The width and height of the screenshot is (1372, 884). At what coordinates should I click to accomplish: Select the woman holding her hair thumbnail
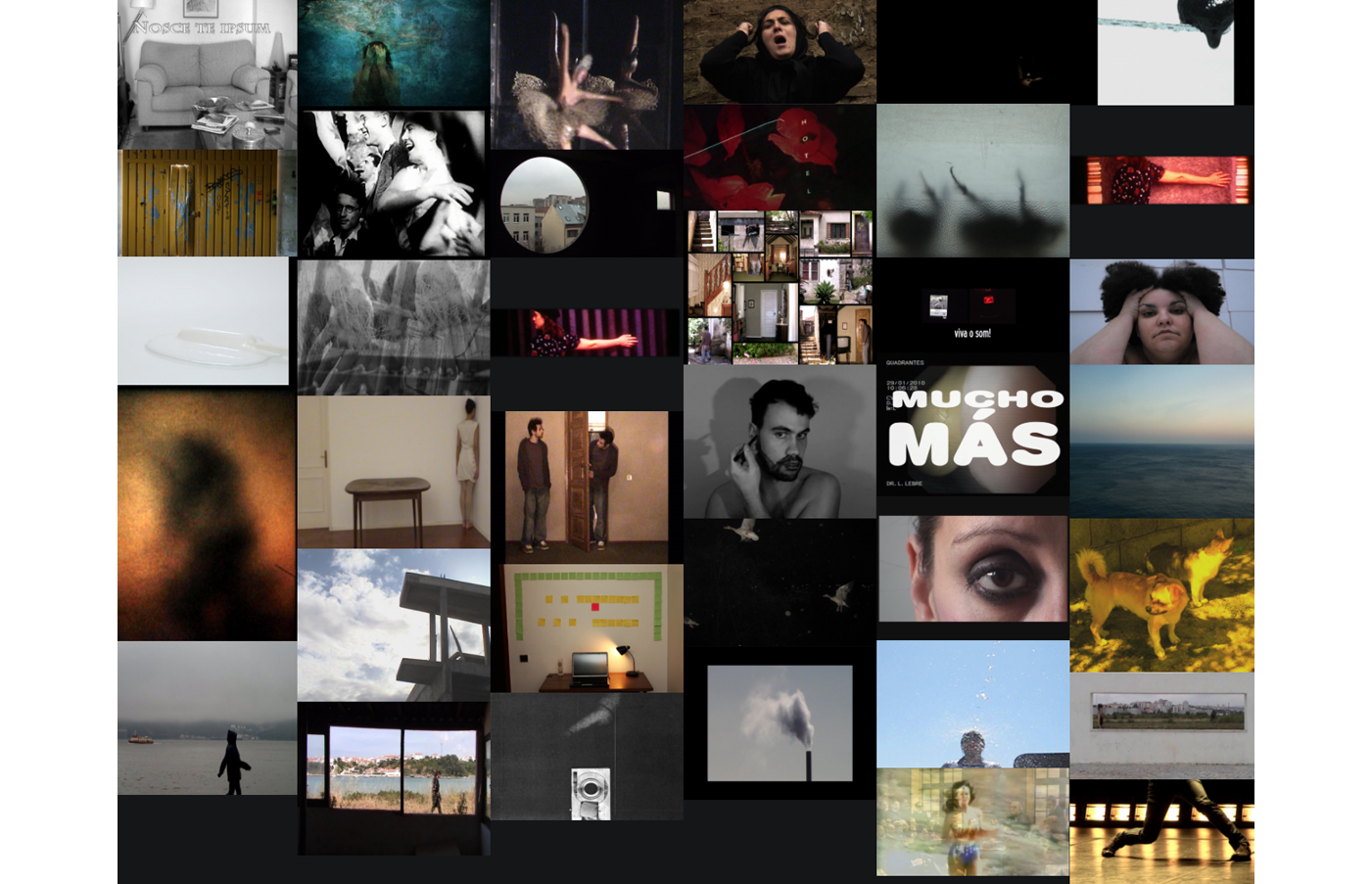coord(1161,311)
